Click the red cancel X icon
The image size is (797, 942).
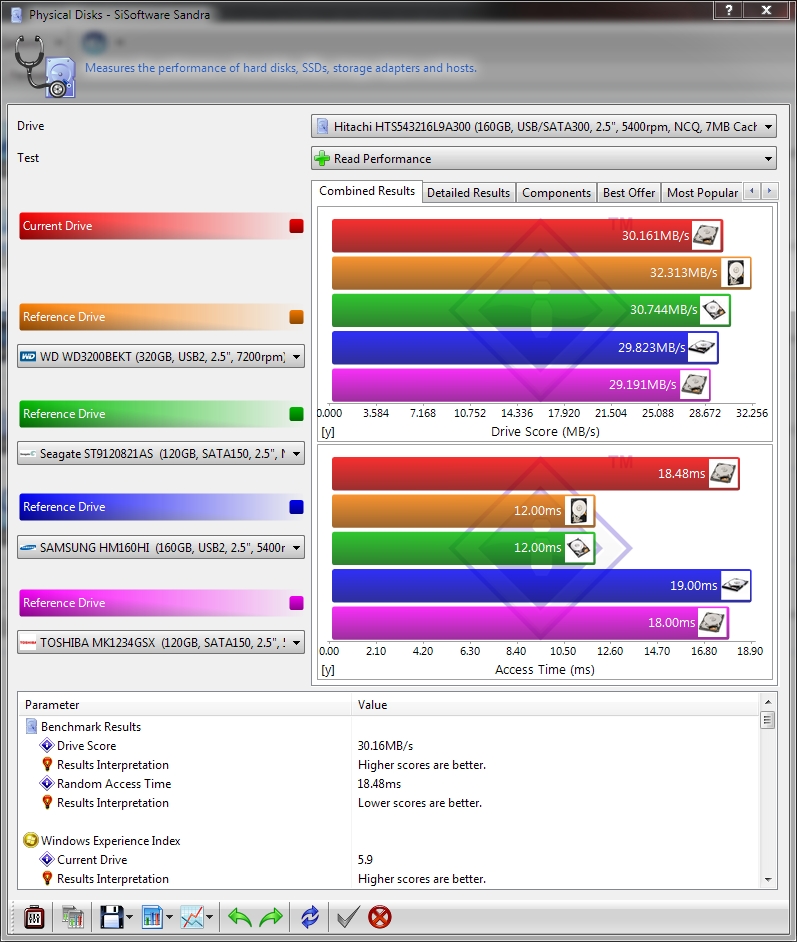tap(380, 917)
